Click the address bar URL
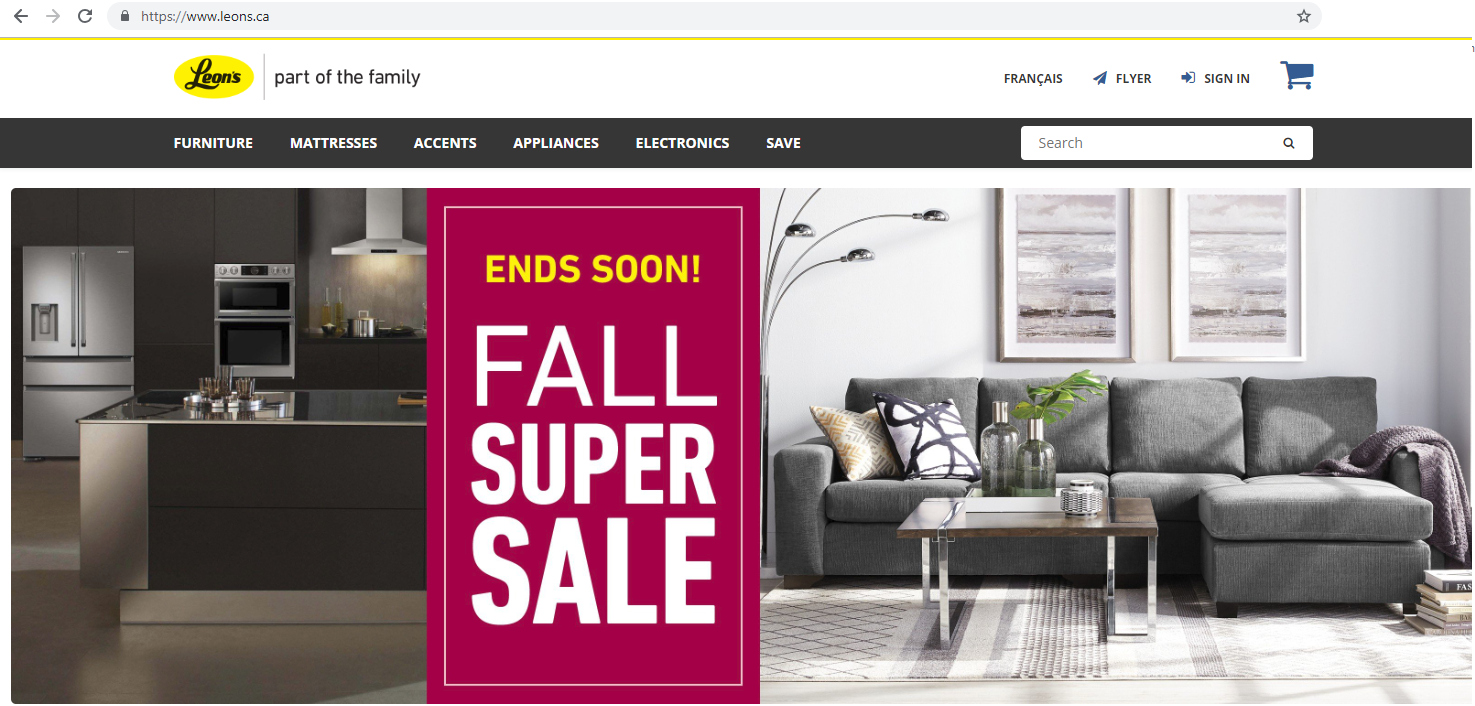Image resolution: width=1475 pixels, height=706 pixels. click(205, 16)
